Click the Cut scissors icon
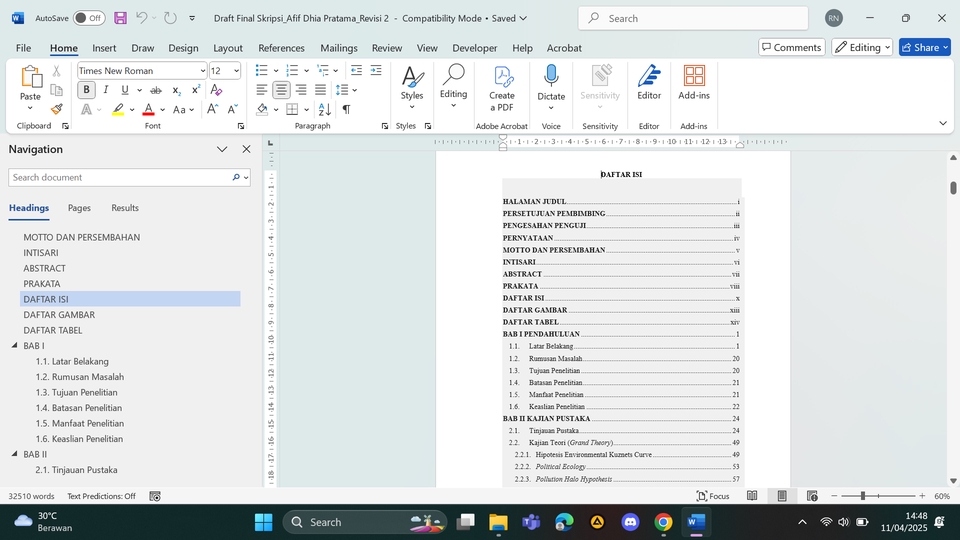The height and width of the screenshot is (540, 960). [56, 71]
